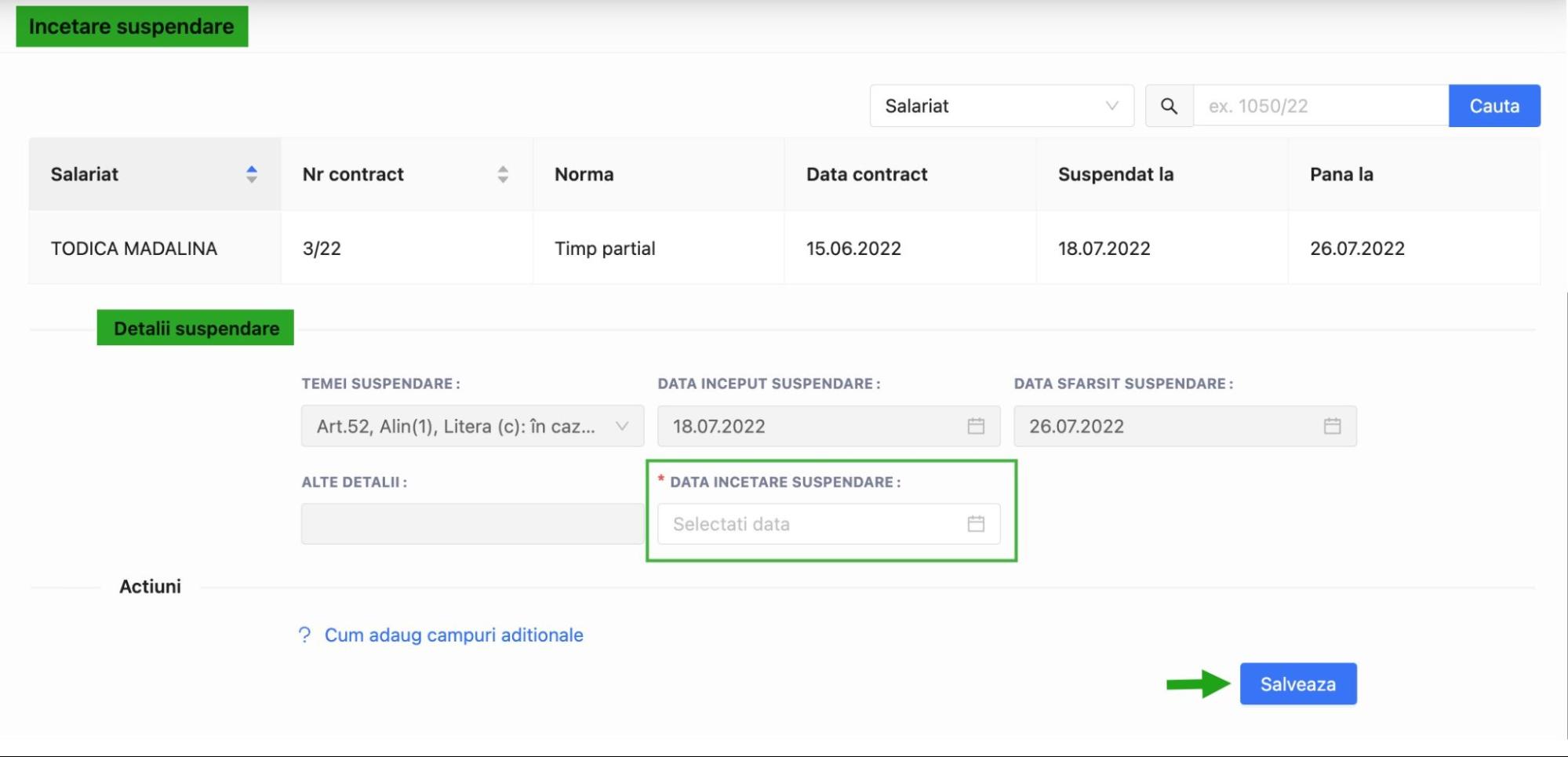Viewport: 1568px width, 757px height.
Task: Click the Actiuni section heading
Action: coord(150,586)
